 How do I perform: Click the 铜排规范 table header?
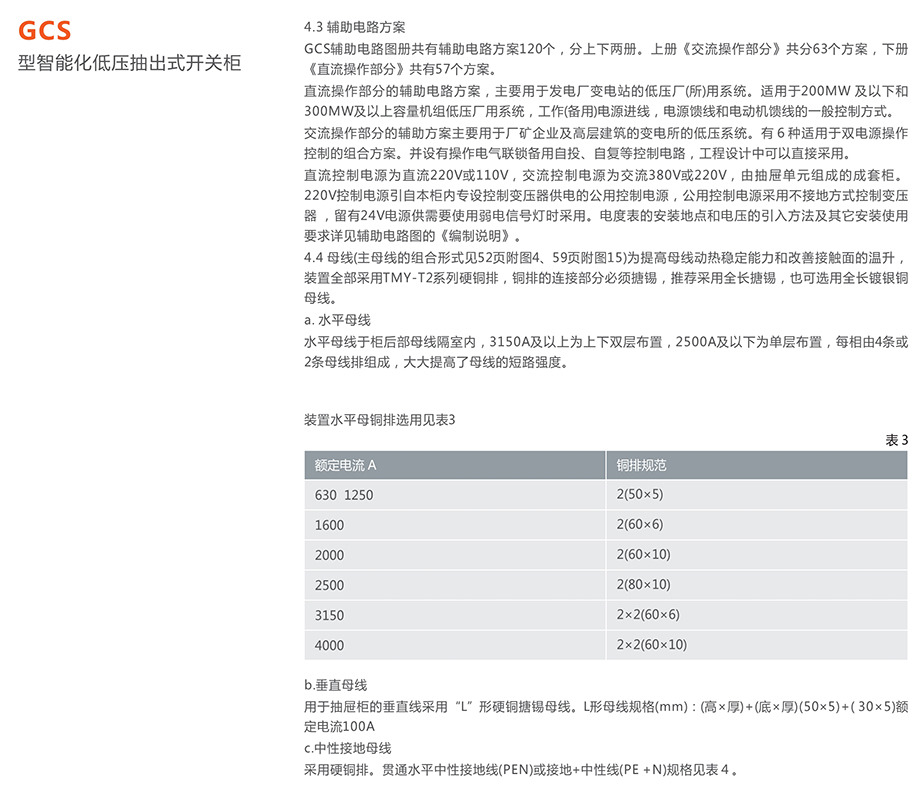(x=641, y=465)
